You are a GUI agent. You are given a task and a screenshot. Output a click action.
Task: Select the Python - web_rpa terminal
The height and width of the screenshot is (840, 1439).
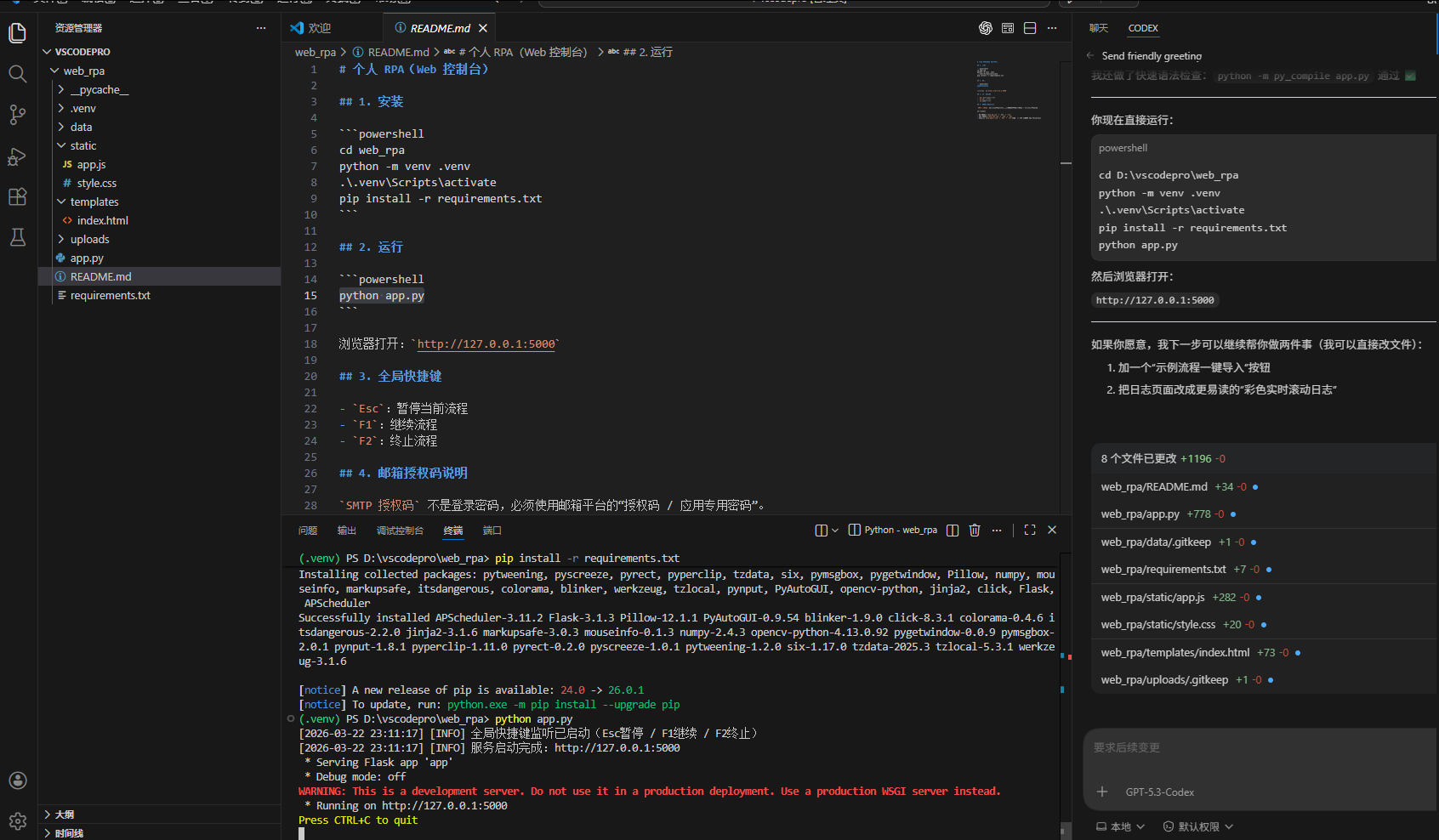click(893, 530)
